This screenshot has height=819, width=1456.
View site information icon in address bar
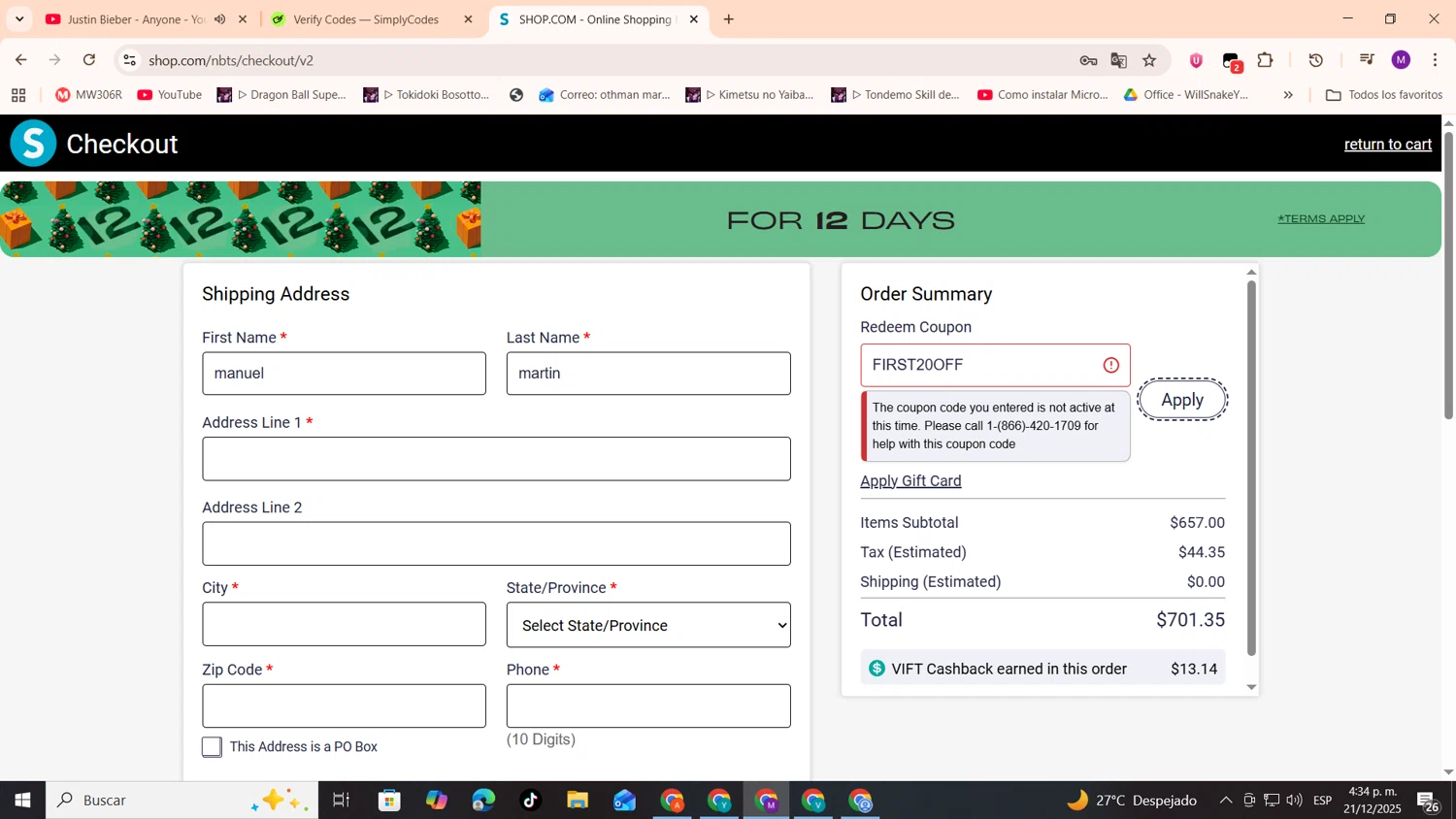click(129, 60)
